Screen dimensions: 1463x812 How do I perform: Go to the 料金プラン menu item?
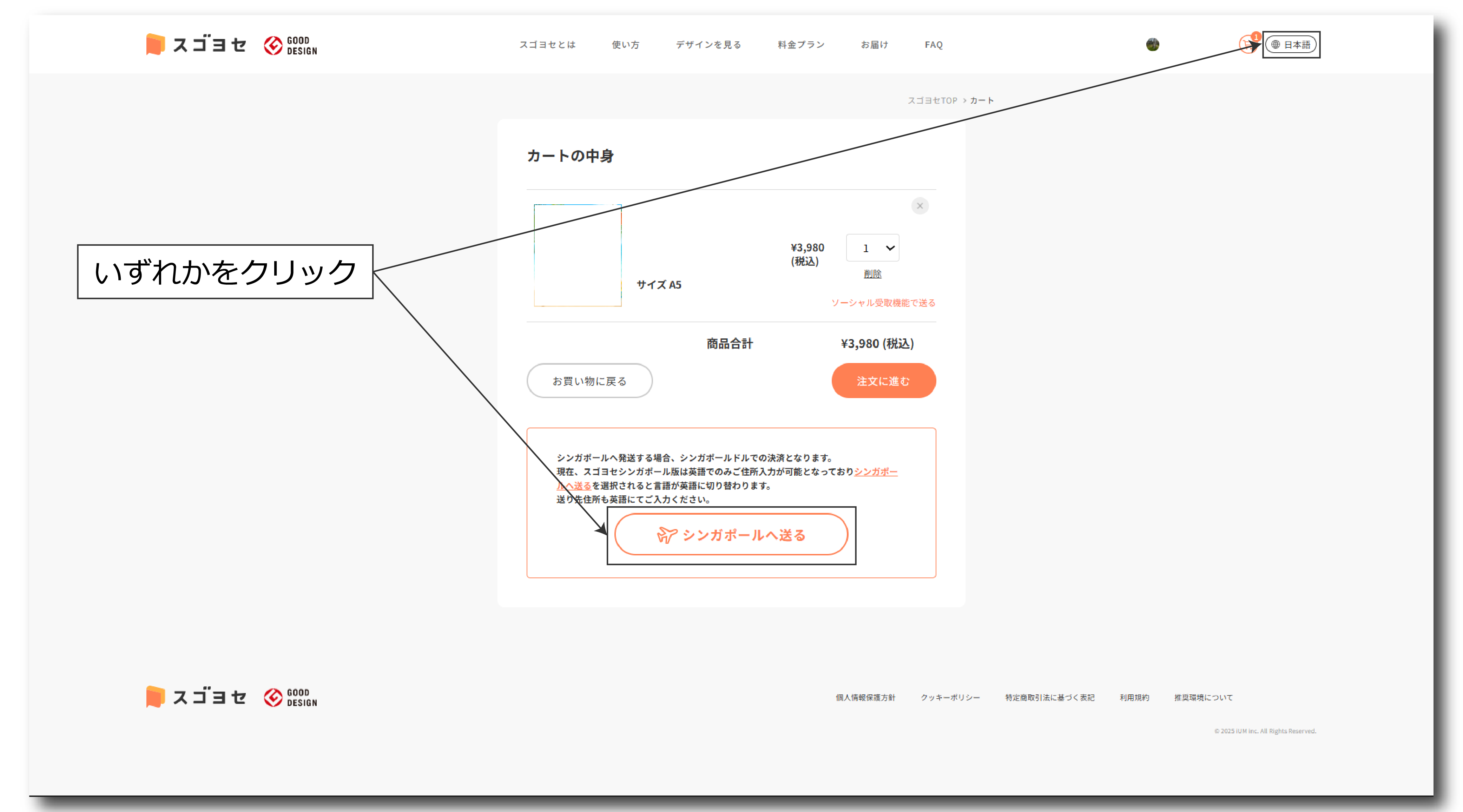tap(801, 44)
